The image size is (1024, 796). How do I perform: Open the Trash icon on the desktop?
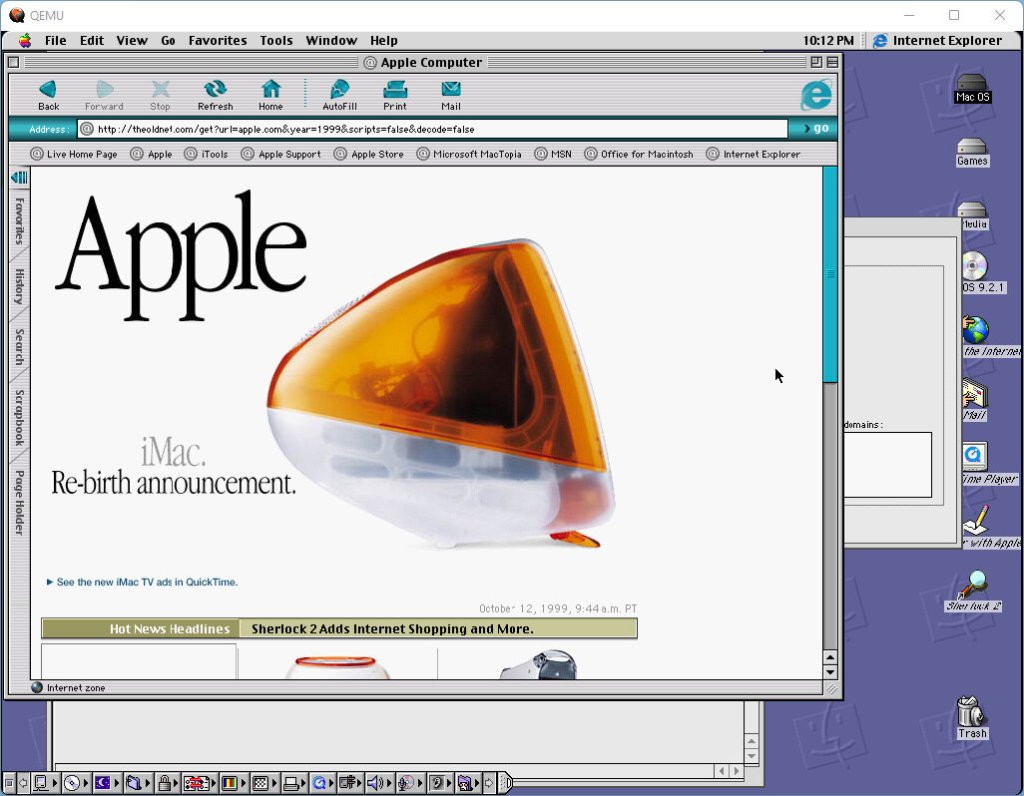(971, 714)
